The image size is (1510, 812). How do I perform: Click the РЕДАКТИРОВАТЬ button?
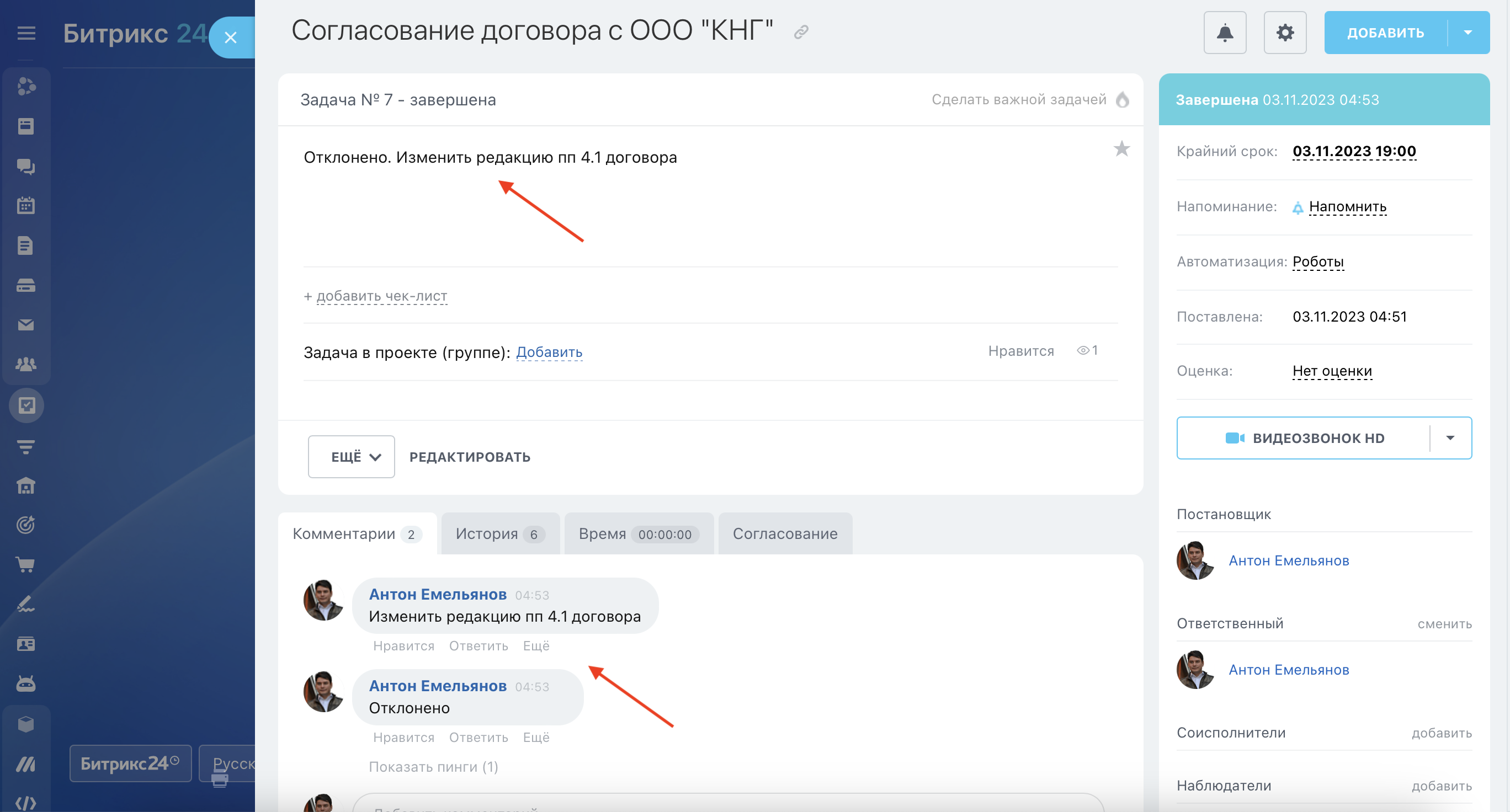[470, 457]
